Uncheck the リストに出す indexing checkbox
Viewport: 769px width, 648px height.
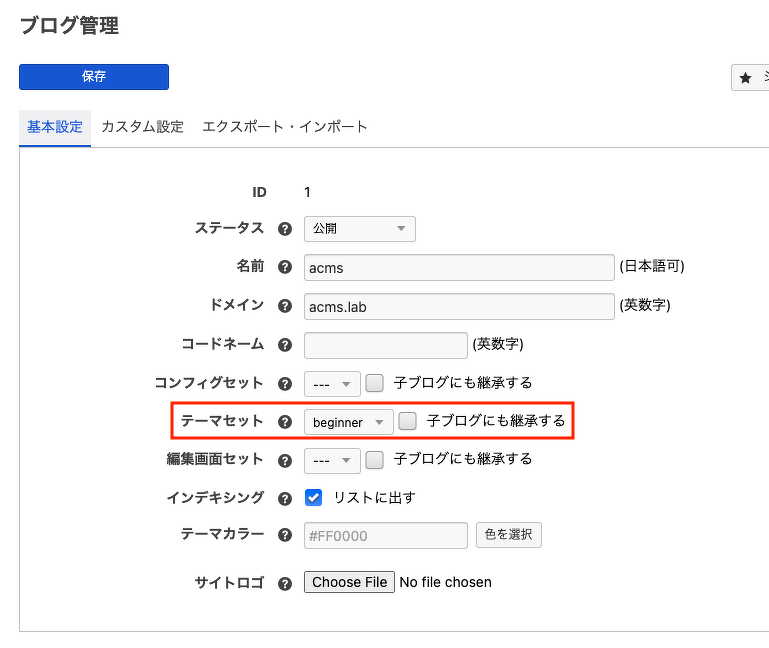(314, 497)
